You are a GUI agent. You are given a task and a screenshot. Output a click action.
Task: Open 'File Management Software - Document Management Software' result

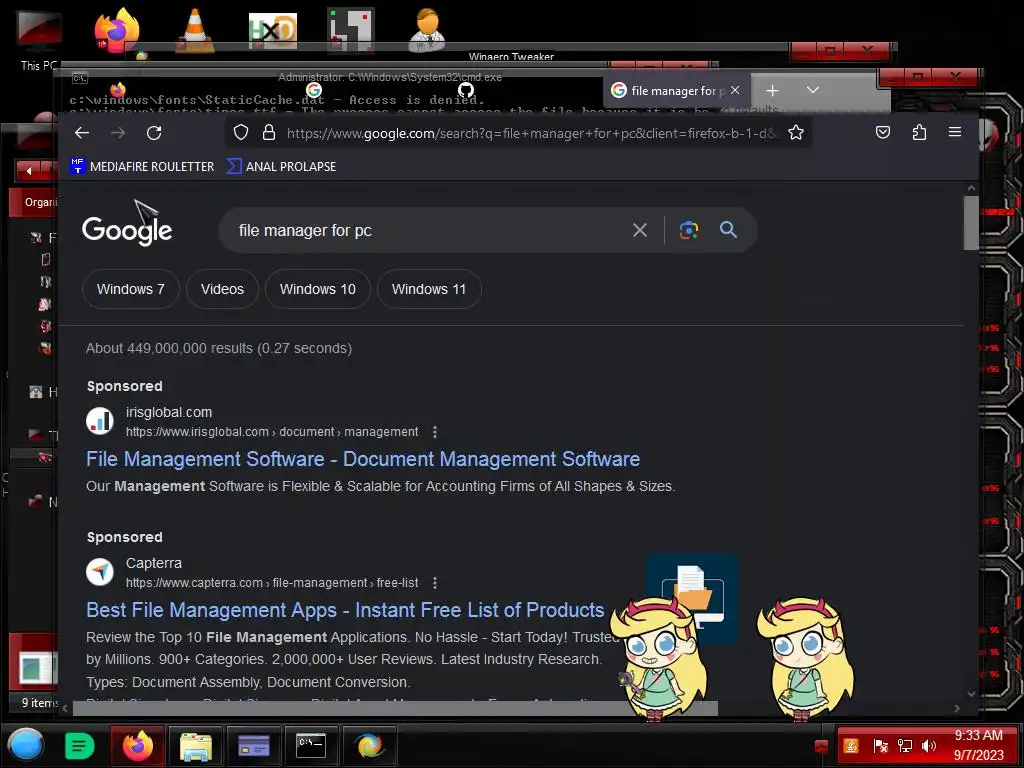click(x=363, y=459)
